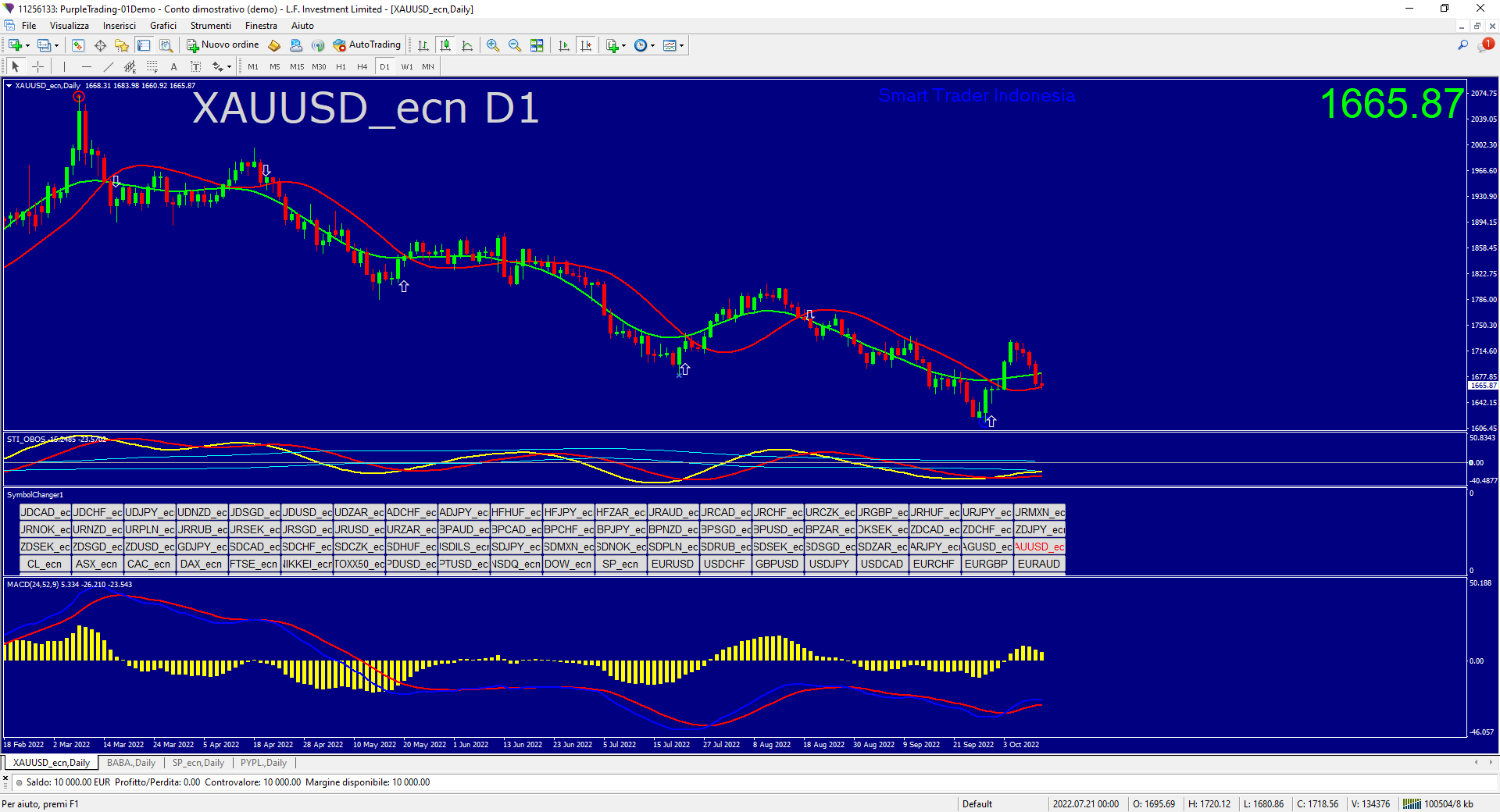The image size is (1500, 812).
Task: Zoom in on the chart
Action: tap(493, 45)
